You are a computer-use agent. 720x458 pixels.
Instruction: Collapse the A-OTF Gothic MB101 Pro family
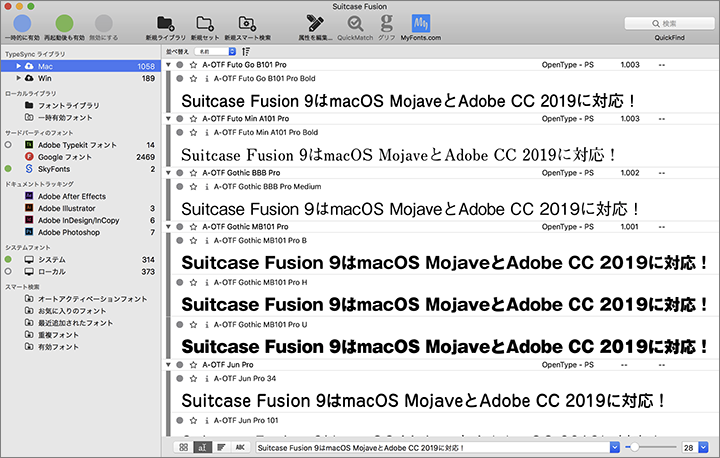tap(169, 226)
